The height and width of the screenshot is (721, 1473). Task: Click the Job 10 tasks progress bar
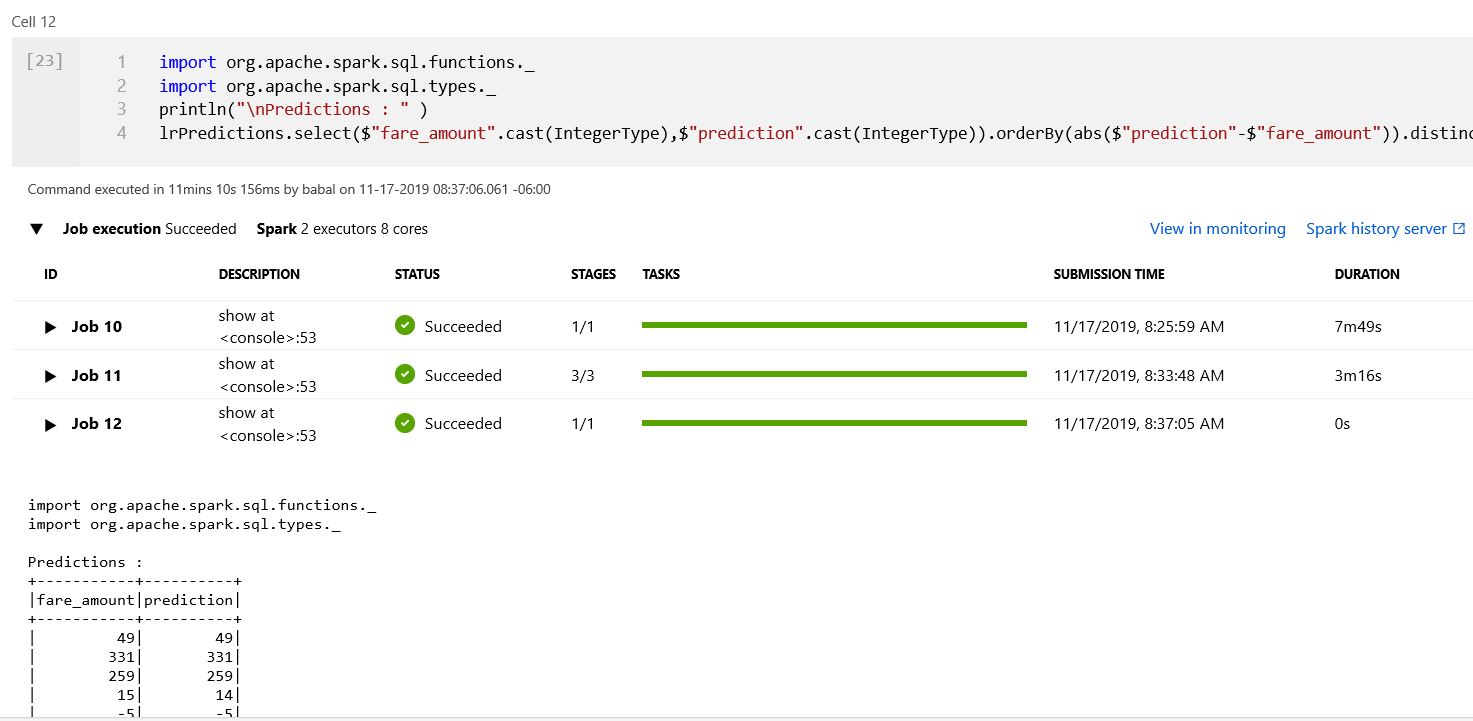[834, 325]
